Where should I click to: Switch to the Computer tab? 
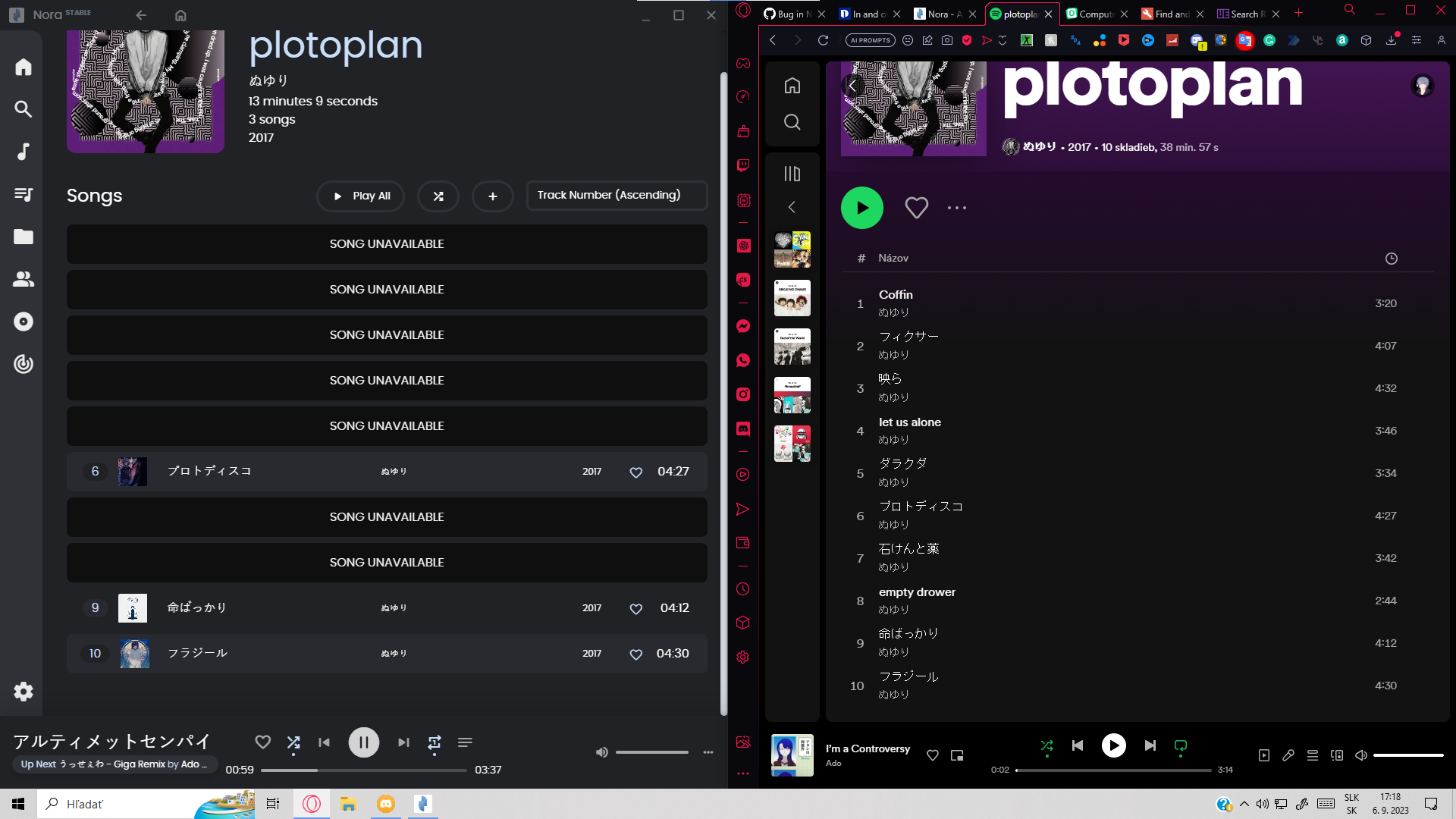point(1094,14)
